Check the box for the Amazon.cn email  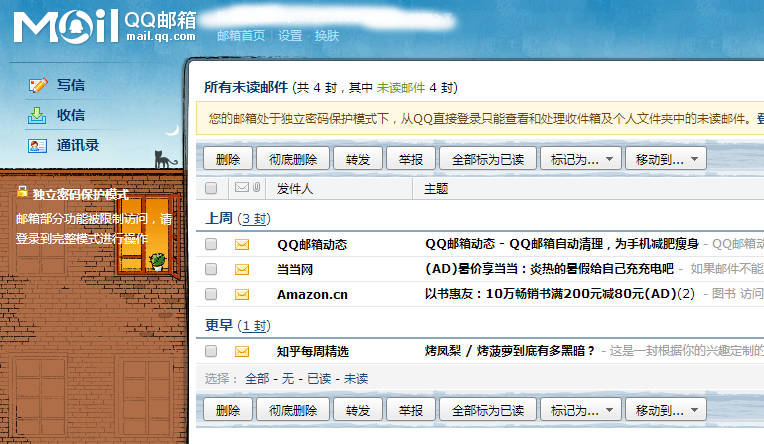click(211, 294)
